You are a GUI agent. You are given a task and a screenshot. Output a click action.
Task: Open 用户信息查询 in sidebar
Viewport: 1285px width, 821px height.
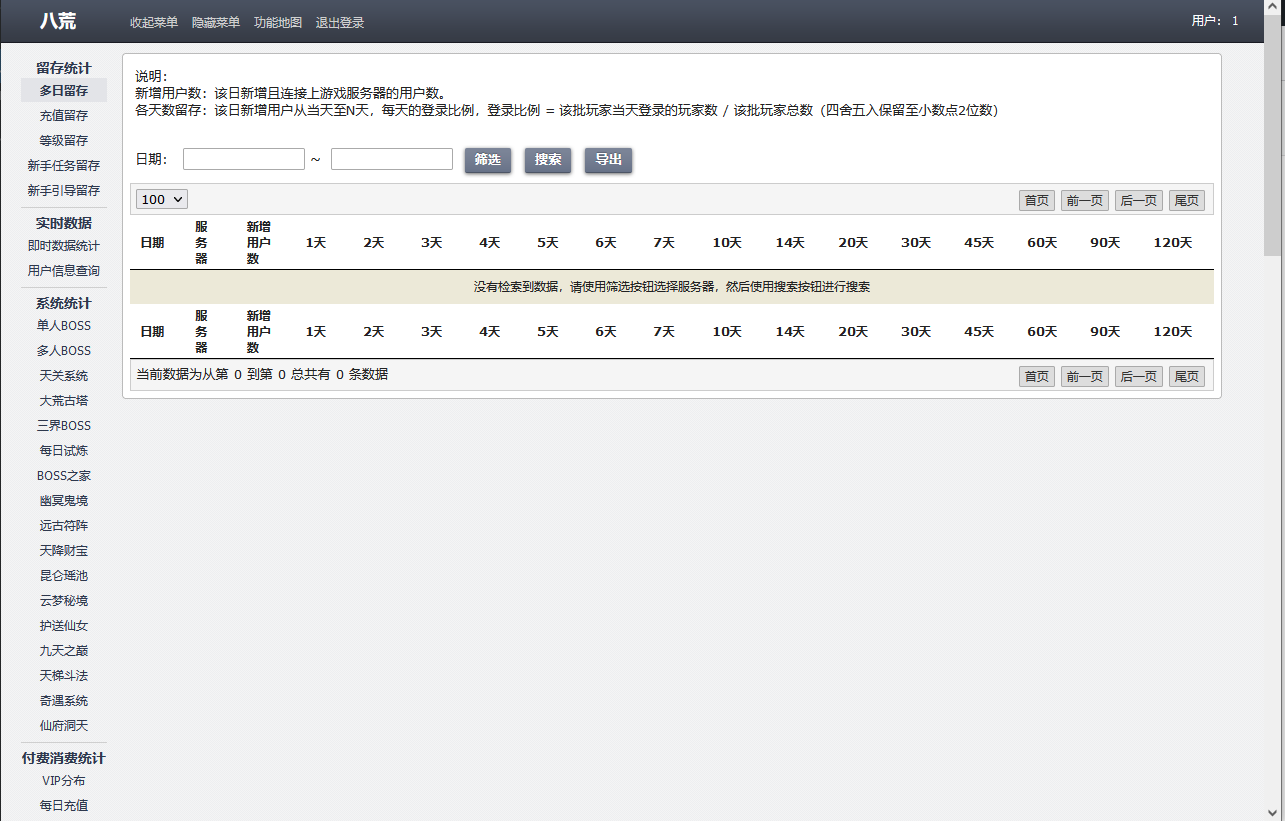point(64,270)
